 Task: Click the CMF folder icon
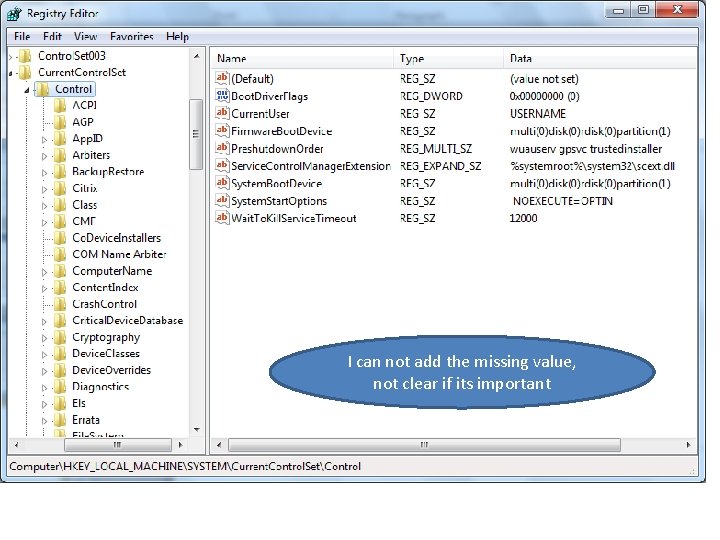point(60,221)
